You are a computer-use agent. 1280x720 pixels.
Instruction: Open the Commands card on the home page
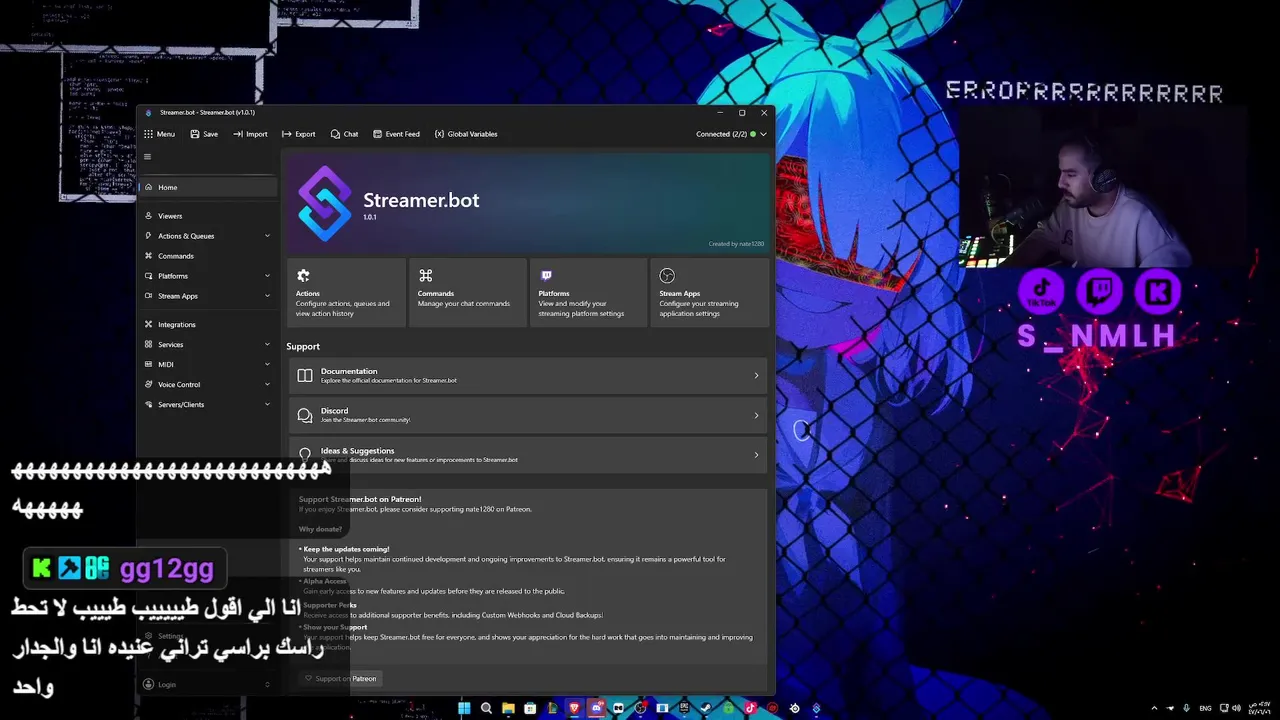(468, 293)
